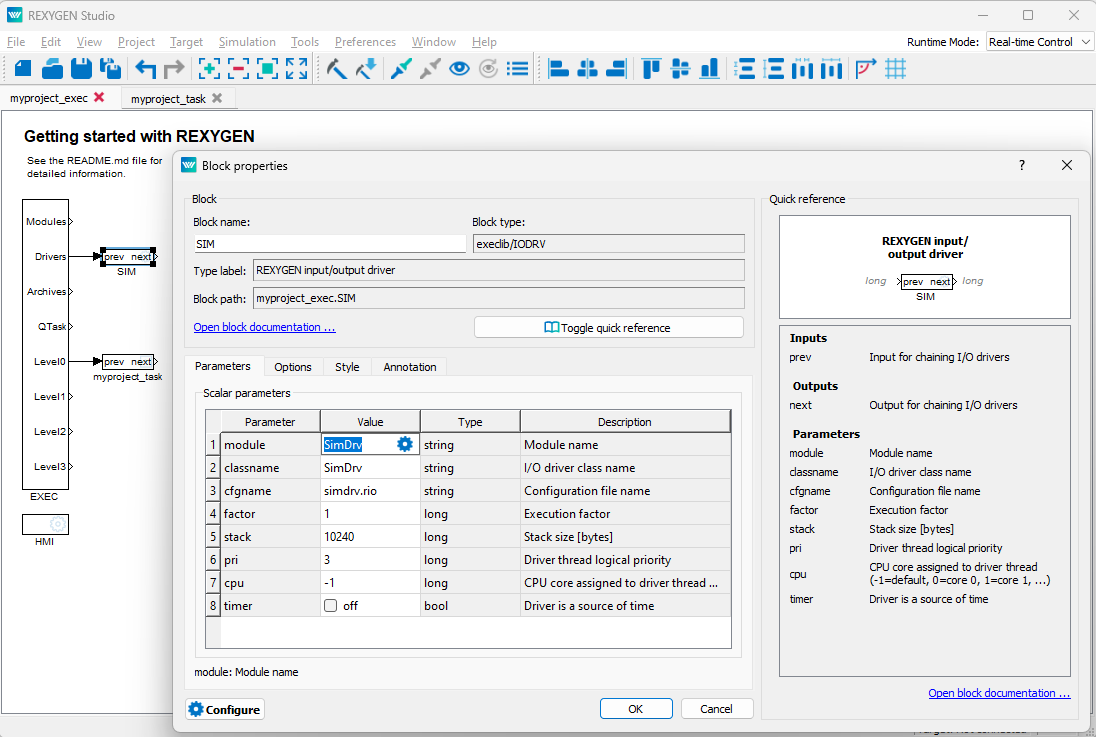The width and height of the screenshot is (1096, 737).
Task: Click the zoom-to-fit filled square icon
Action: point(267,69)
